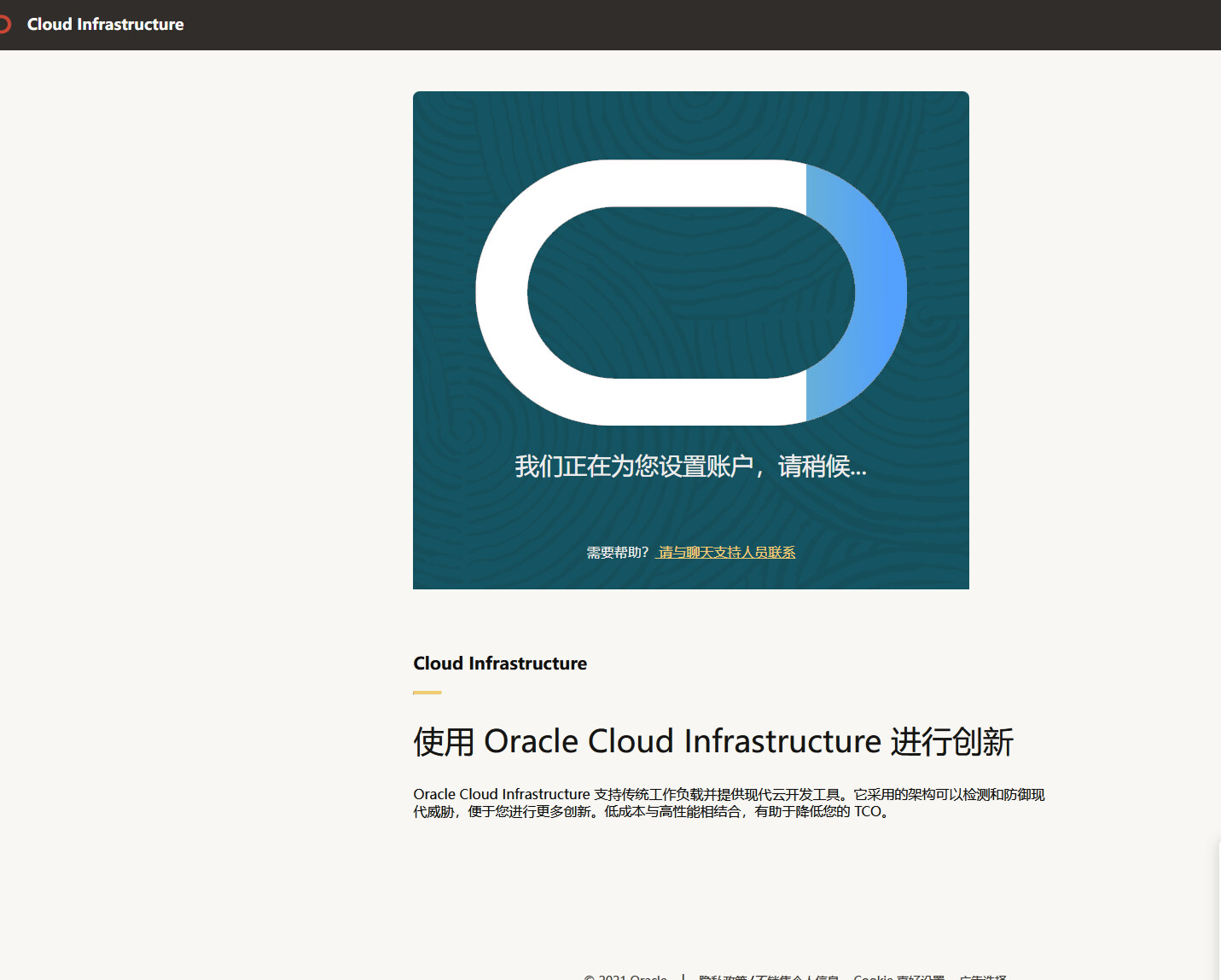Screen dimensions: 1221x980
Task: Click the 我们正在为您设置账户 loading message
Action: click(x=690, y=467)
